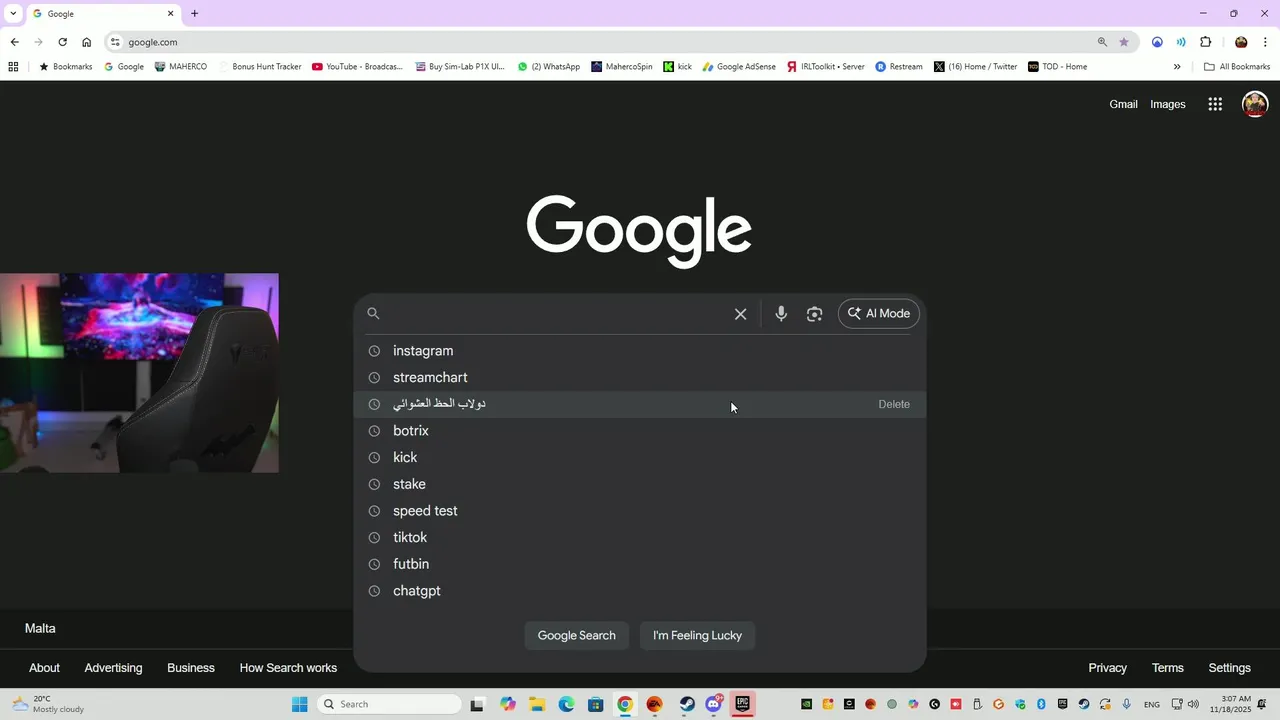
Task: Select the streamchart suggestion
Action: click(x=640, y=378)
